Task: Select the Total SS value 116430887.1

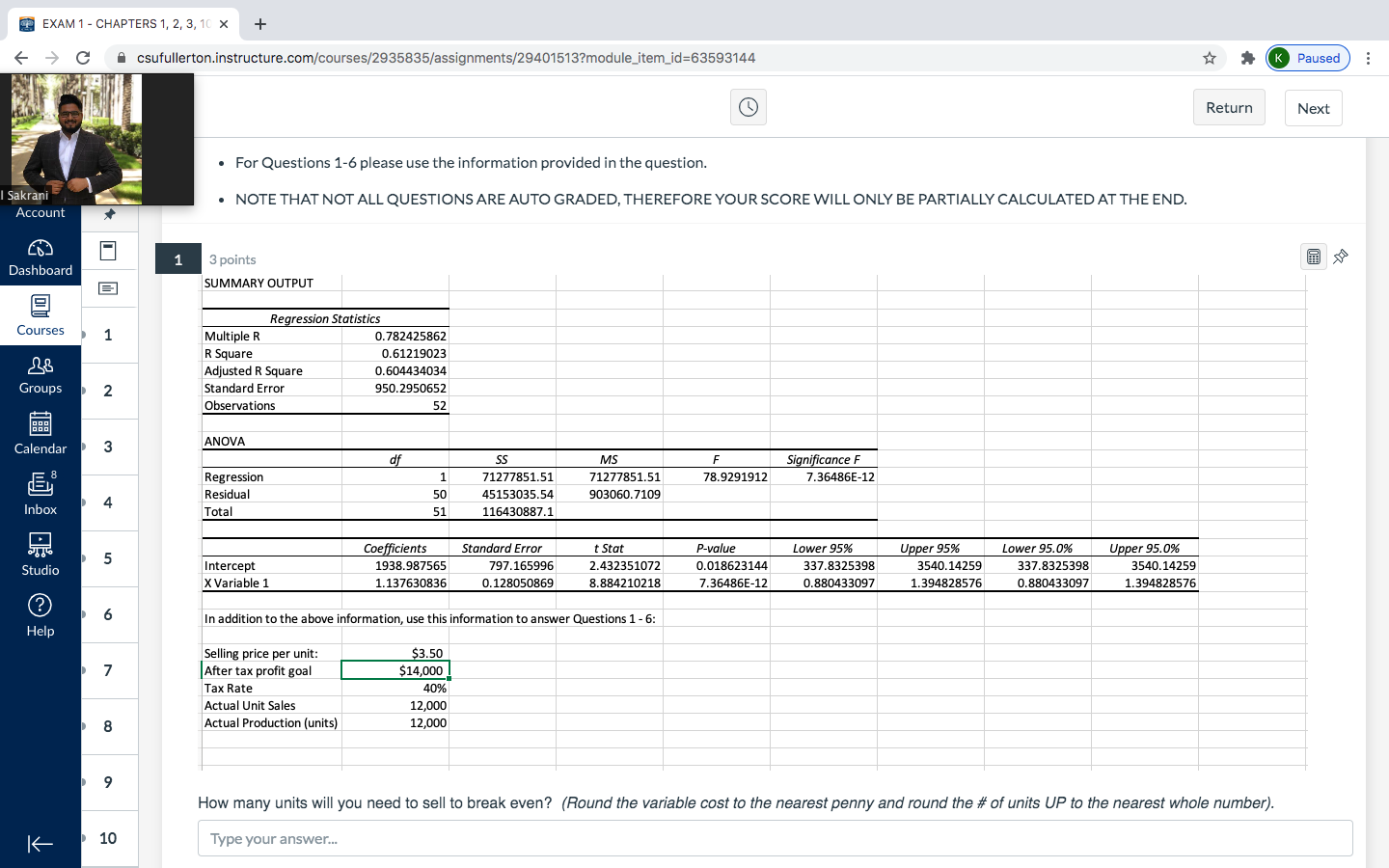Action: (518, 511)
